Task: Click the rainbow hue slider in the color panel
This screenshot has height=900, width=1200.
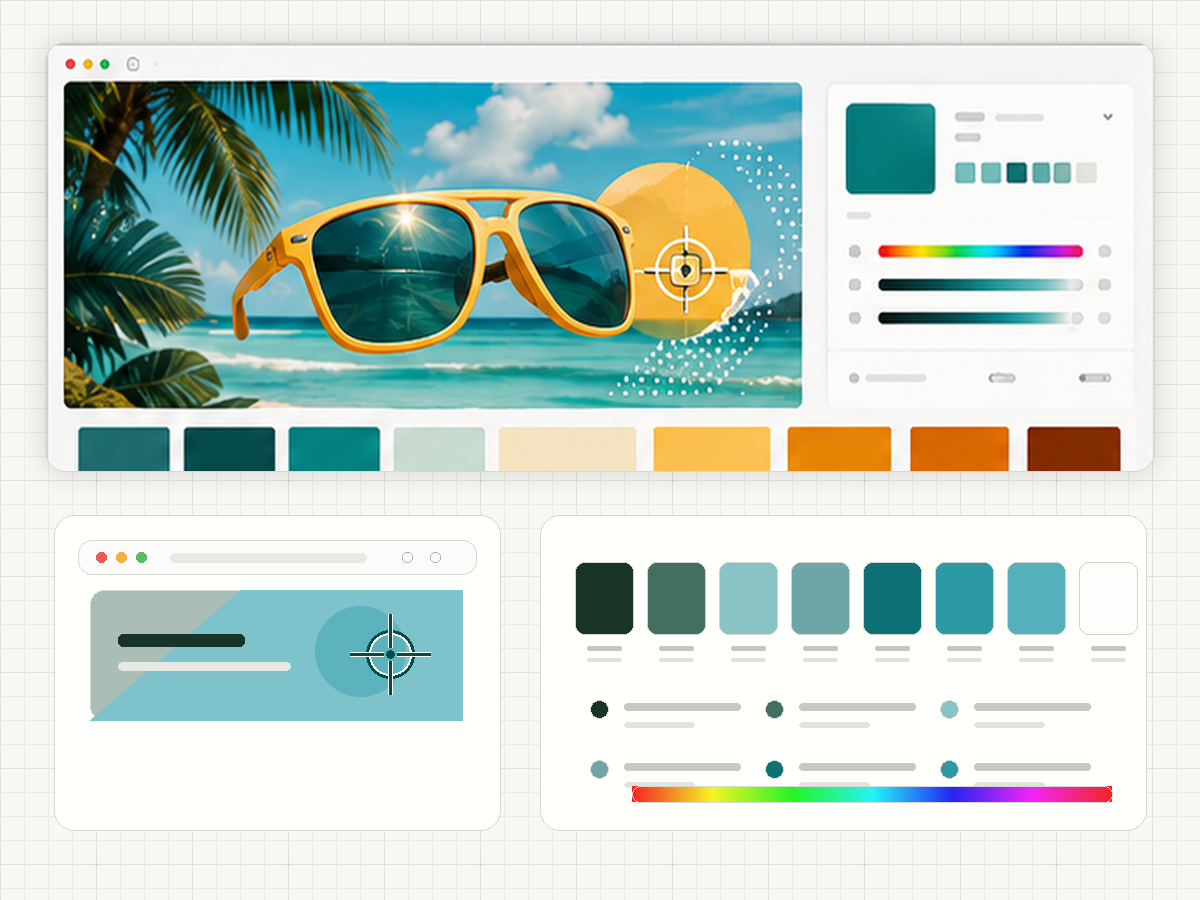Action: 980,252
